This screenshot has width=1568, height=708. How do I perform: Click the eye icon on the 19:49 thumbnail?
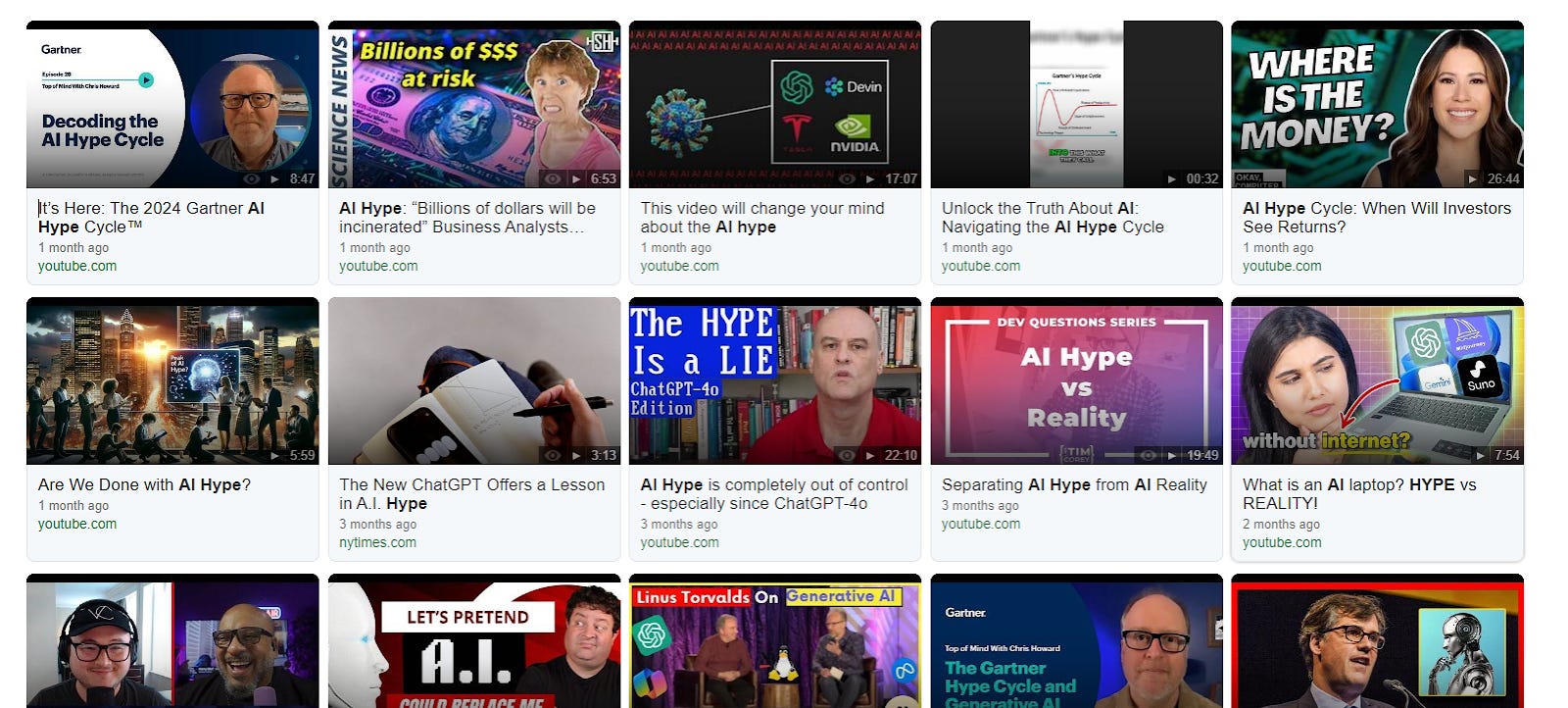coord(1149,455)
